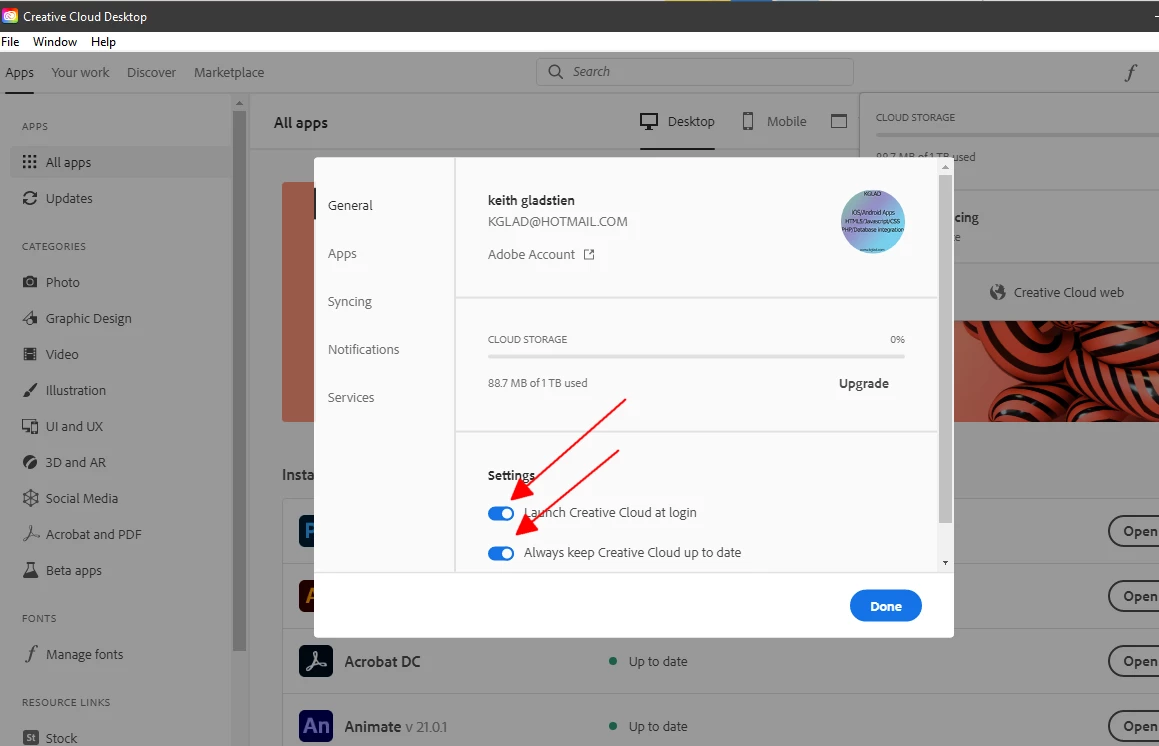Open the Window menu

tap(55, 41)
